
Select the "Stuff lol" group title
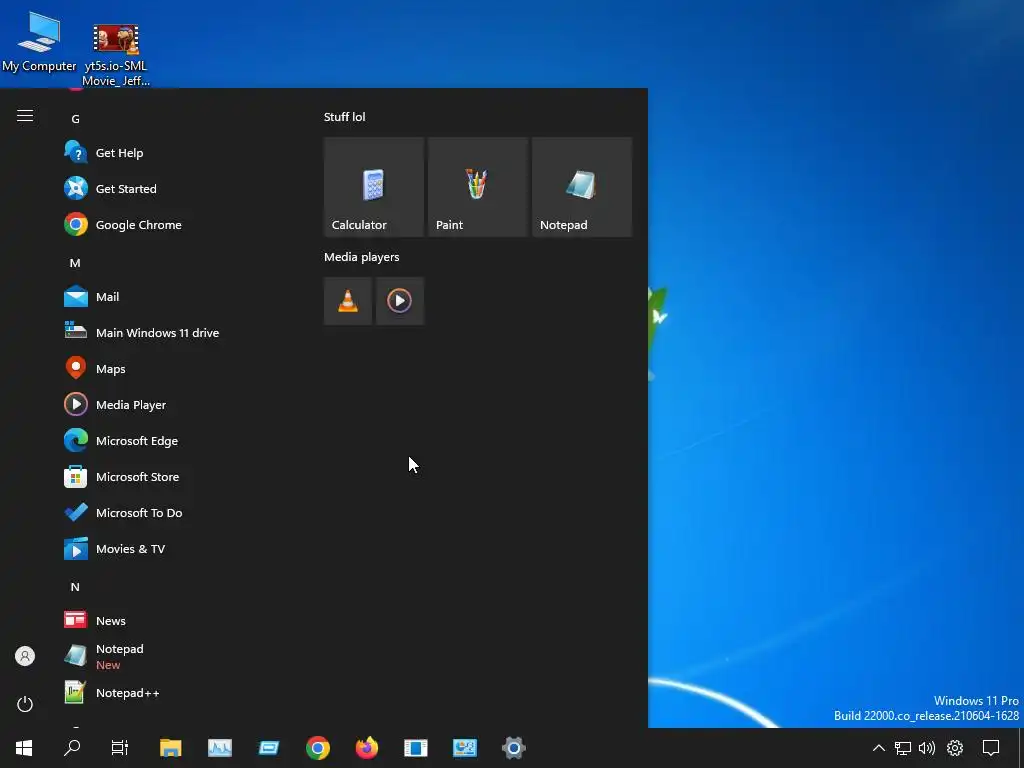345,117
